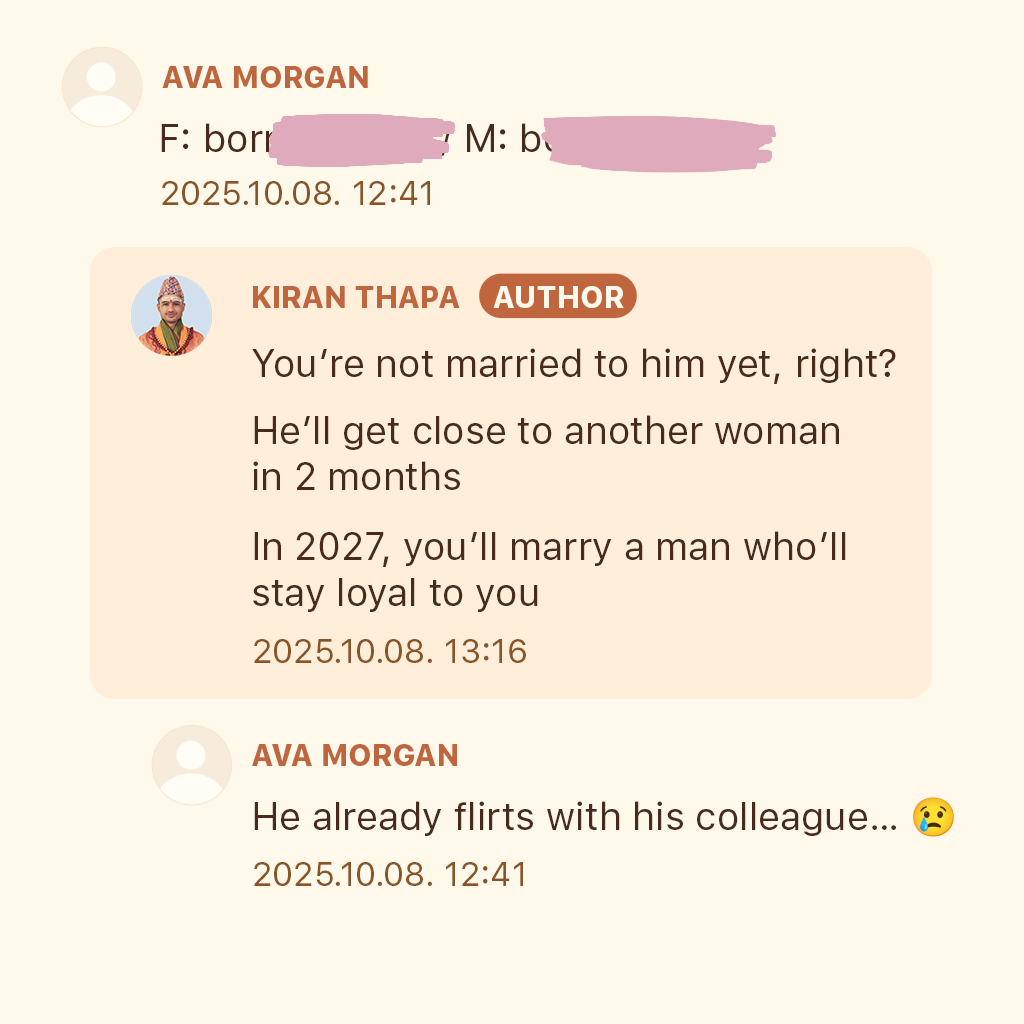
Task: Open AVA MORGAN name on reply comment
Action: (355, 755)
